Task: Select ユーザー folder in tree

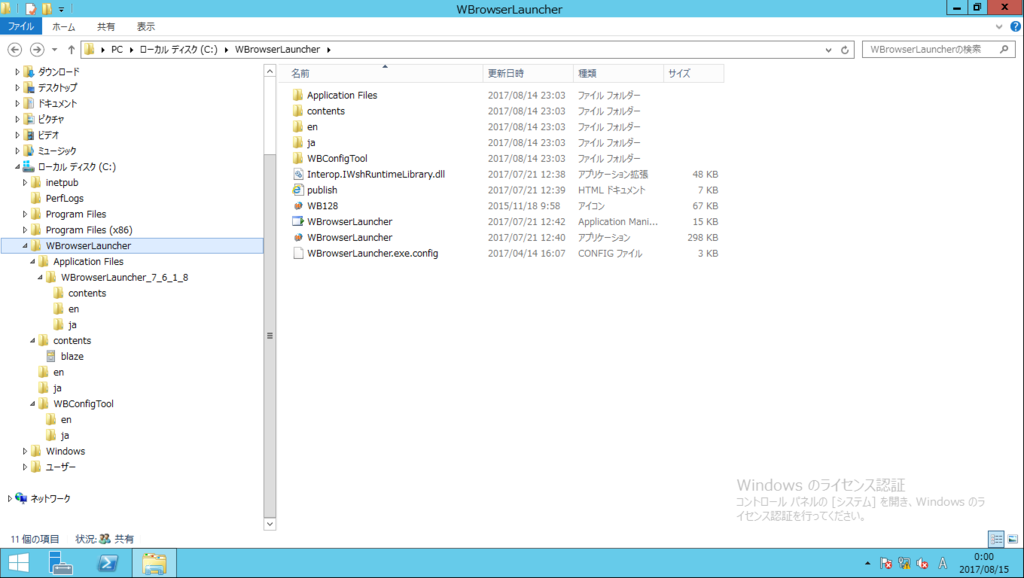Action: coord(61,468)
